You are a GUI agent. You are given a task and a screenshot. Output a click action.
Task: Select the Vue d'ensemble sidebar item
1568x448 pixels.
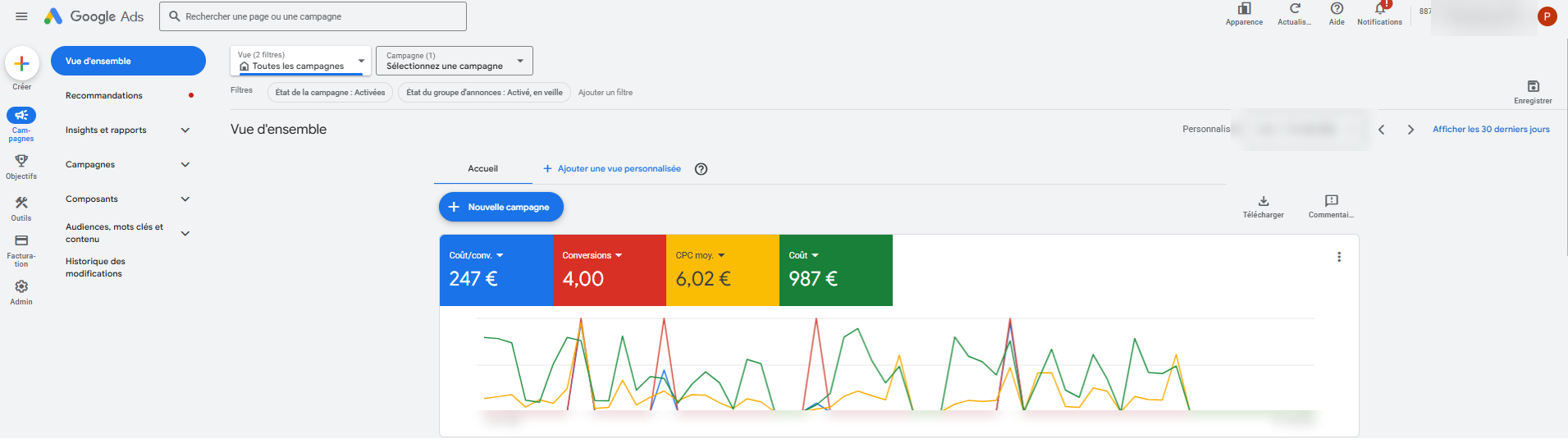(x=128, y=61)
